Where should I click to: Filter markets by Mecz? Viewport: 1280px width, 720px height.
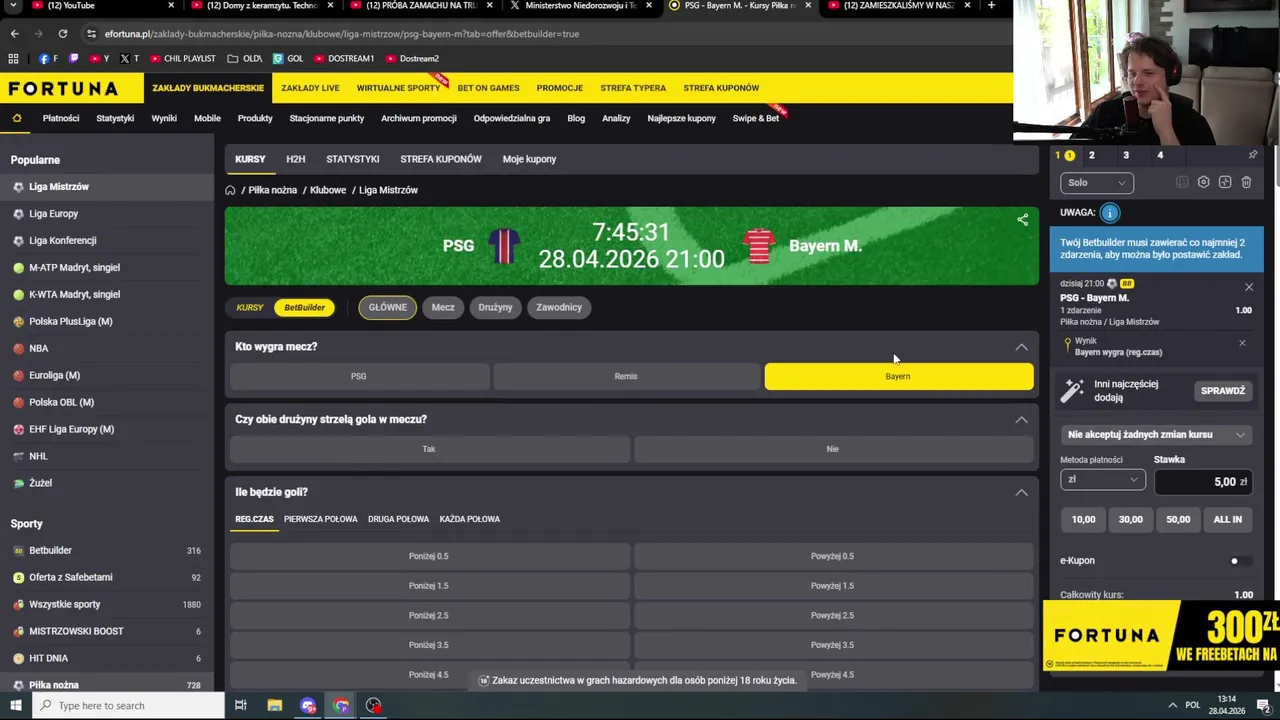pyautogui.click(x=443, y=307)
